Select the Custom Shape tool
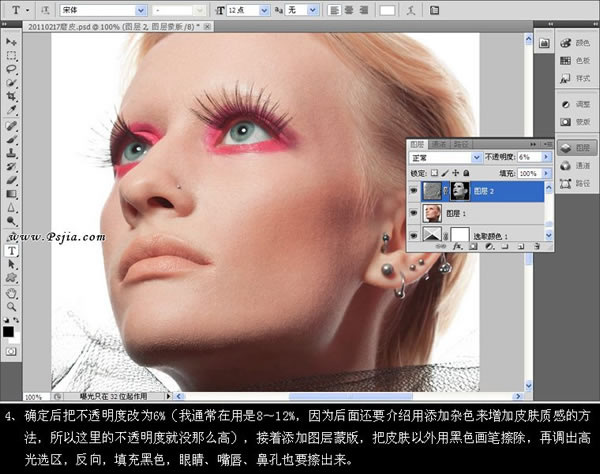This screenshot has height=474, width=600. tap(11, 278)
